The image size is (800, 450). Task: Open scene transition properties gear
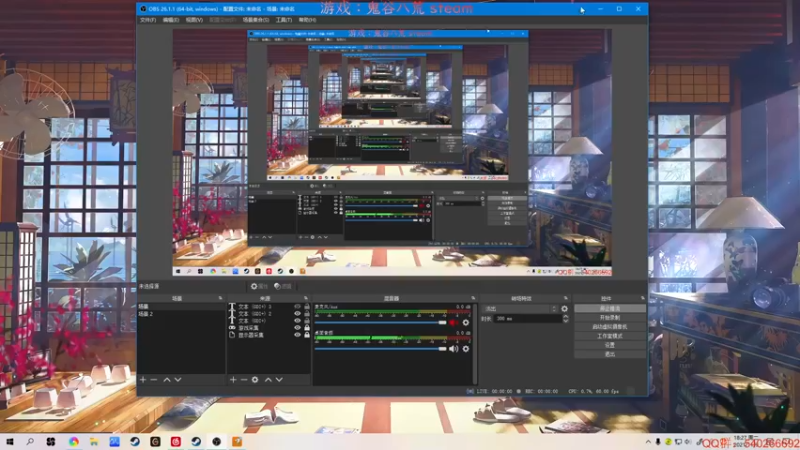click(564, 309)
